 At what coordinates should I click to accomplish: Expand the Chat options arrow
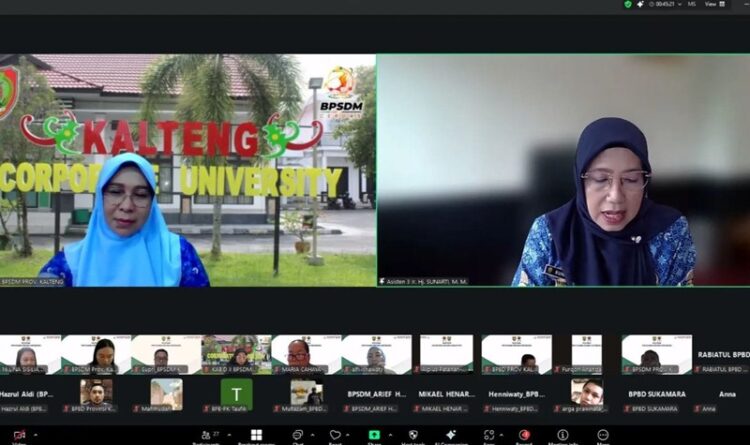coord(313,435)
